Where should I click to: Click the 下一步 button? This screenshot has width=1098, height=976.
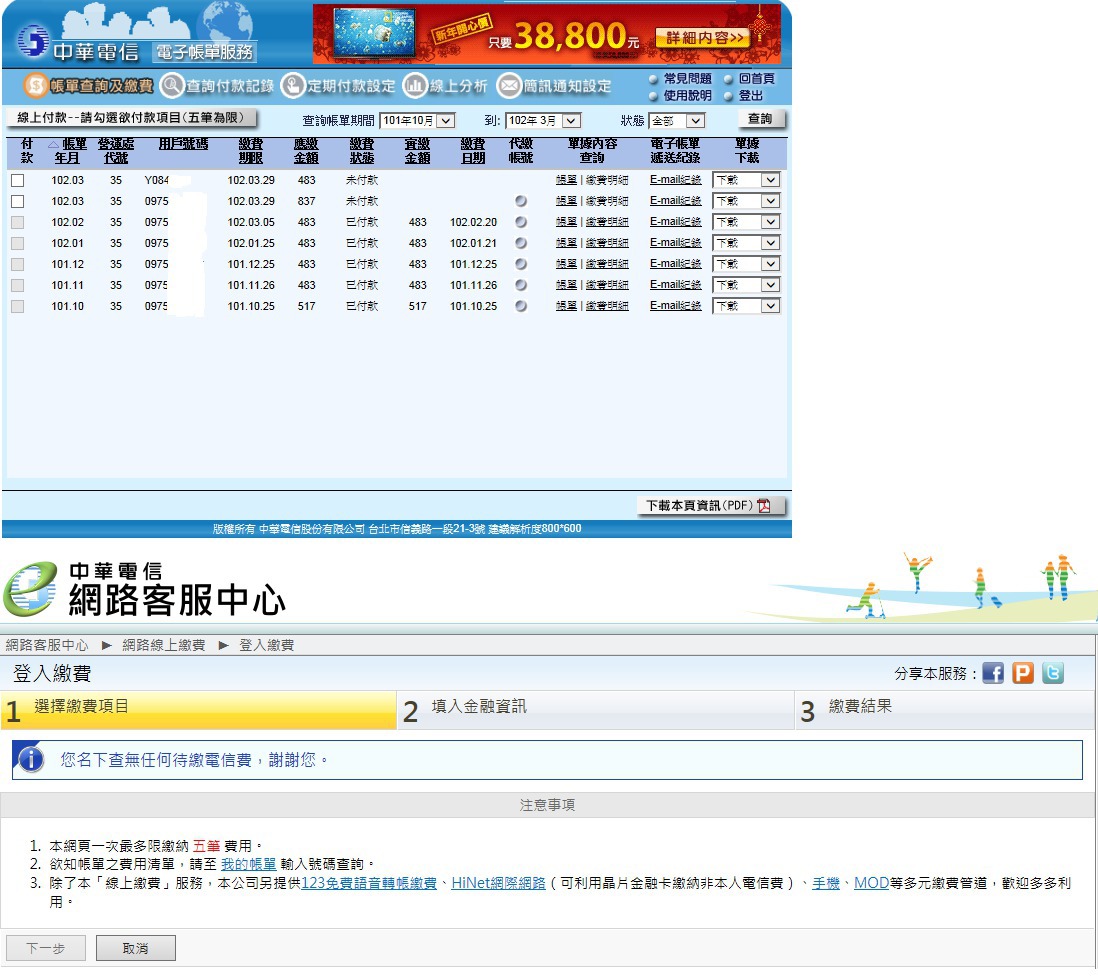click(x=46, y=948)
